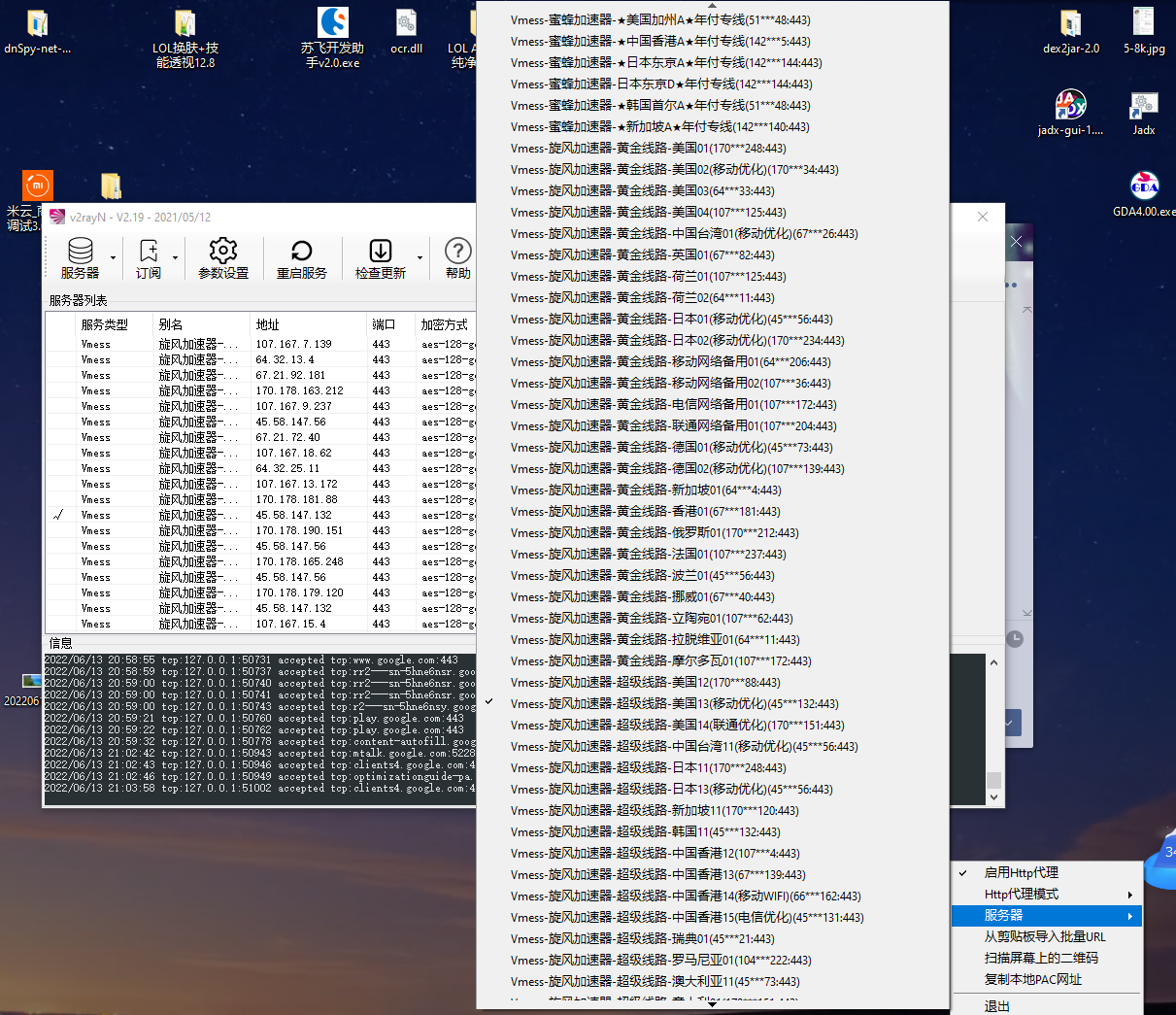
Task: Select the dex2jar-2.0 desktop folder
Action: click(1071, 31)
